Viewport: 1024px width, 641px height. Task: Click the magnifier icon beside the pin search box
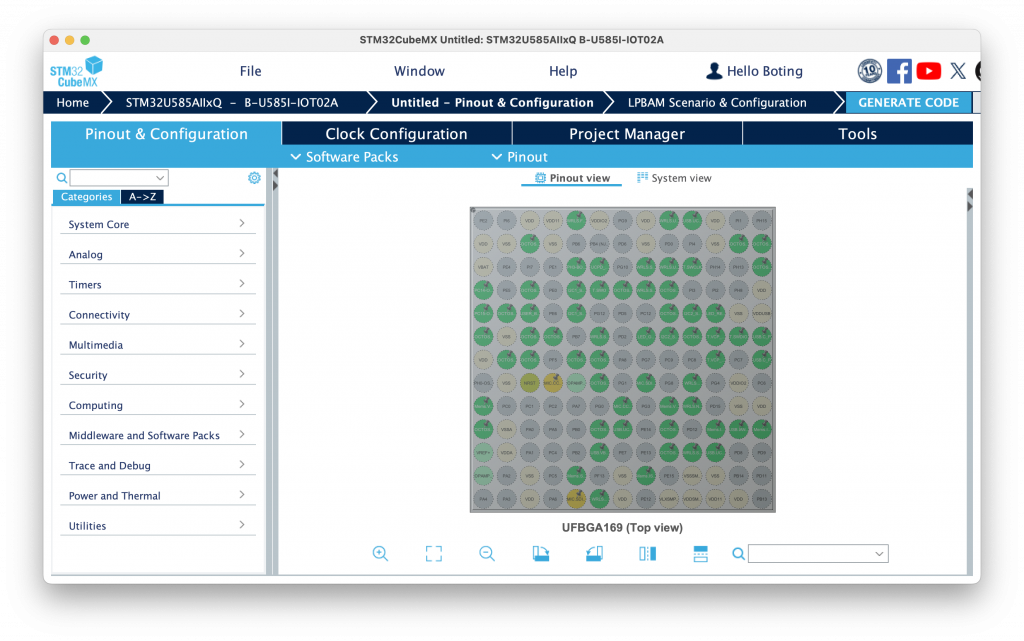tap(738, 554)
